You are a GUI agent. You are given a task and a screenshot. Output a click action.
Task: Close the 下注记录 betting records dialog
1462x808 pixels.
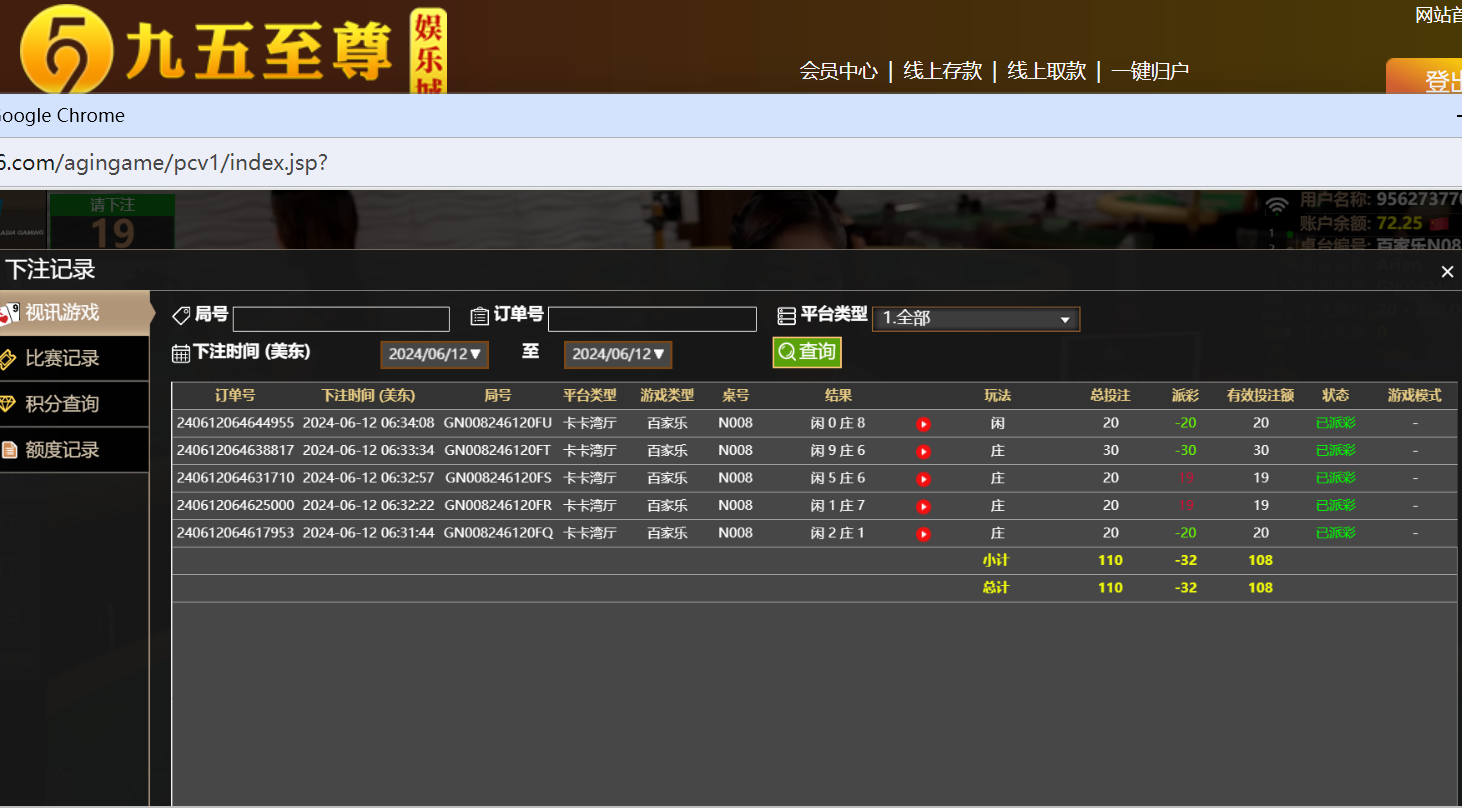click(x=1447, y=271)
